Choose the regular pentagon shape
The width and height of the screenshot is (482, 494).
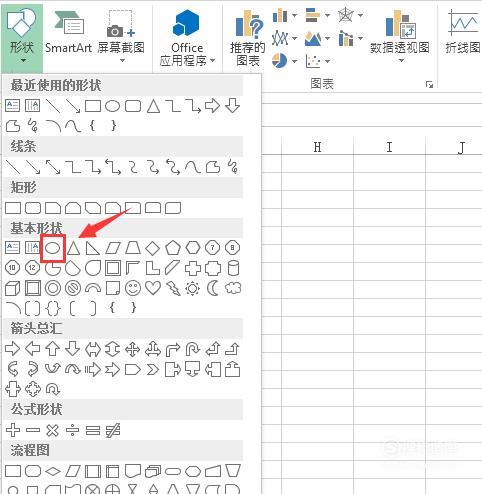173,248
